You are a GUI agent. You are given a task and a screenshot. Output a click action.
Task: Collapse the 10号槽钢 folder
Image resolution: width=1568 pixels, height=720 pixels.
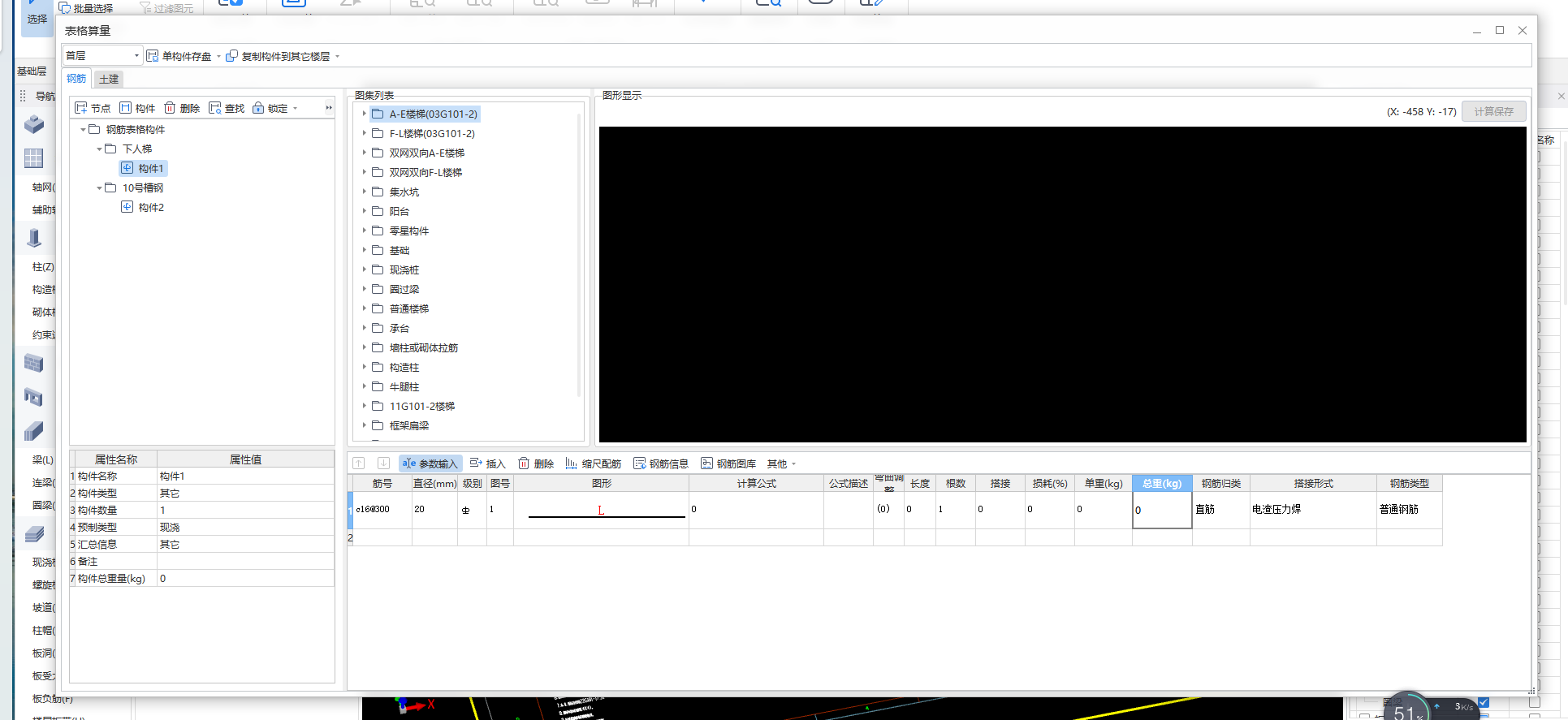pos(99,188)
